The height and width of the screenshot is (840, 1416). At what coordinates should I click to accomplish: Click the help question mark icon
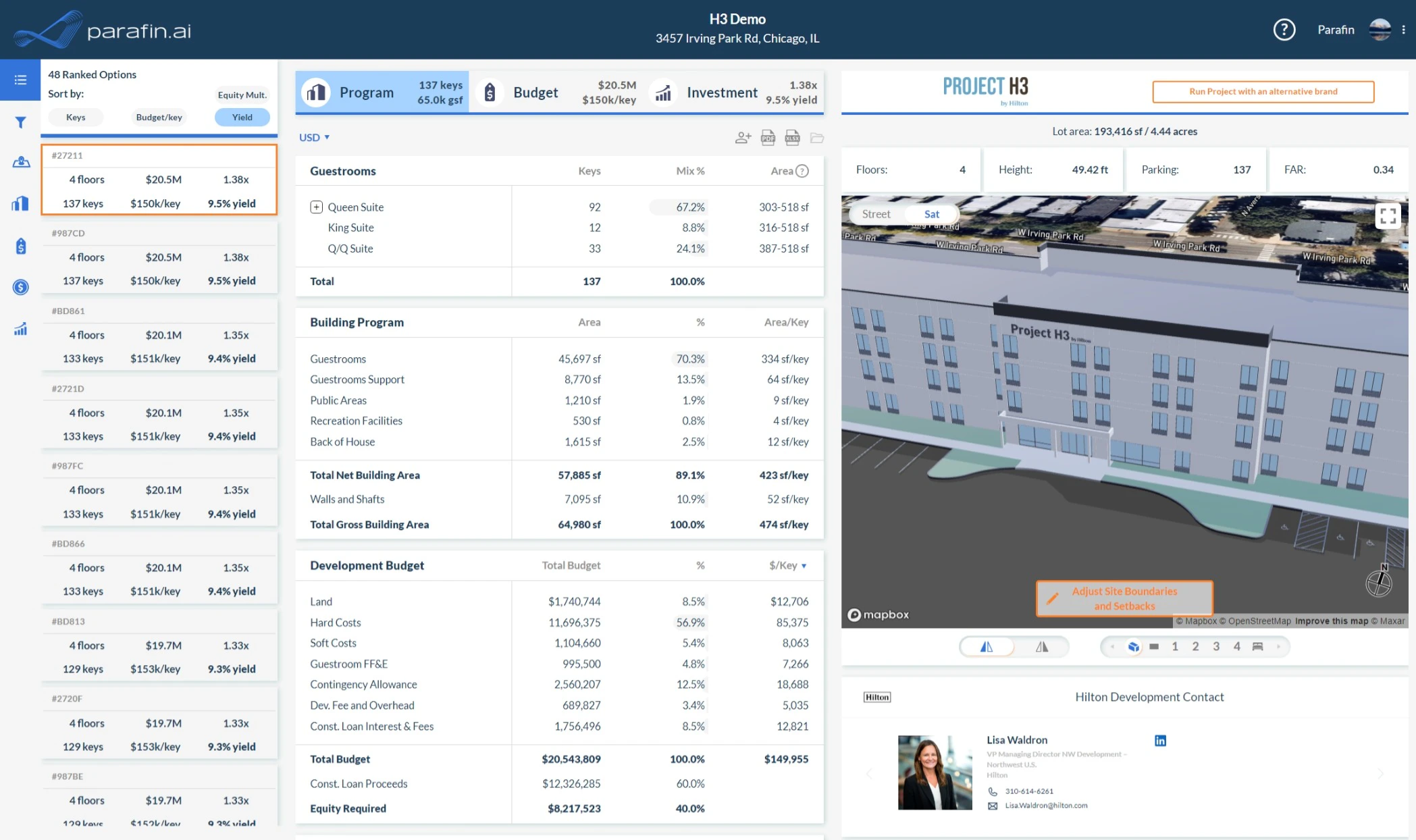[x=1284, y=30]
